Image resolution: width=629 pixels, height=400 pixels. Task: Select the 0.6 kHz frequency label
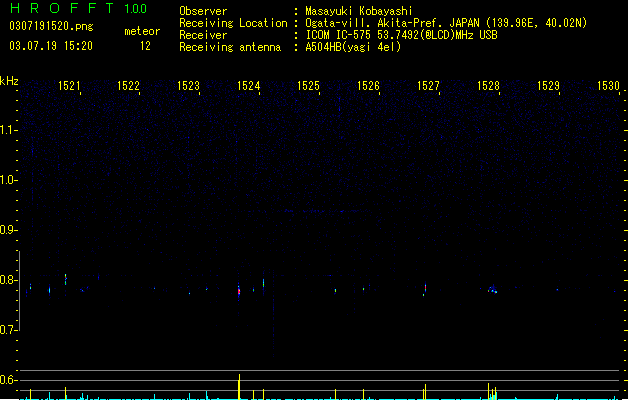(8, 380)
